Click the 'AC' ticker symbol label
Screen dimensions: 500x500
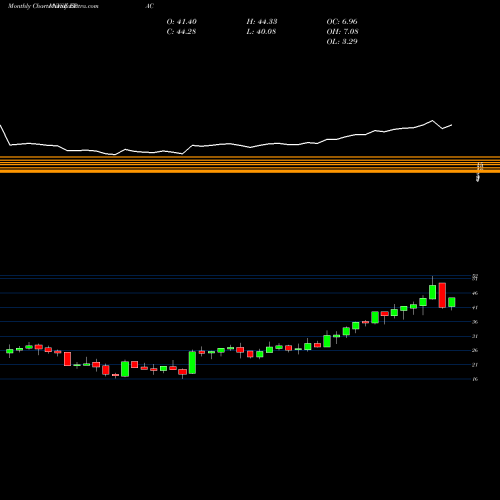150,6
